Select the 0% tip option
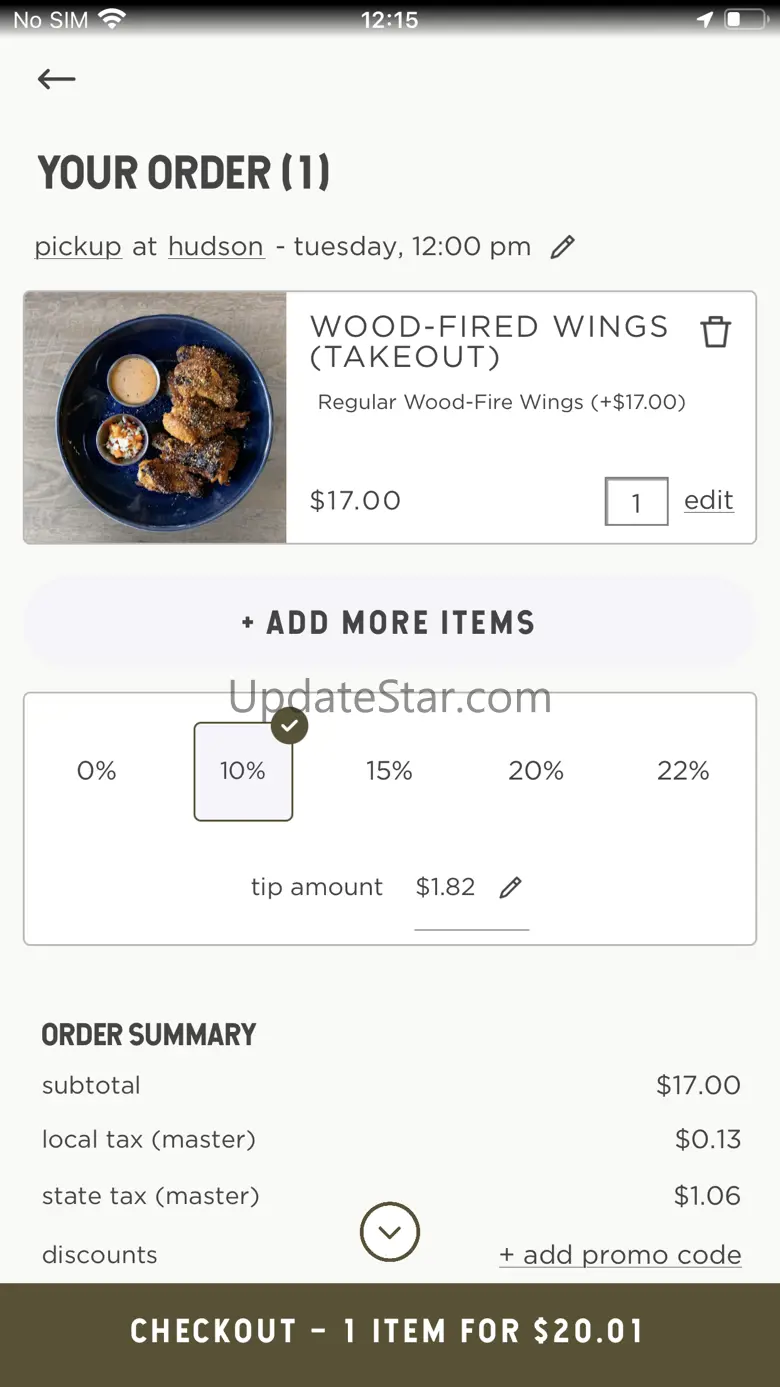Screen dimensions: 780x1387 click(x=97, y=771)
